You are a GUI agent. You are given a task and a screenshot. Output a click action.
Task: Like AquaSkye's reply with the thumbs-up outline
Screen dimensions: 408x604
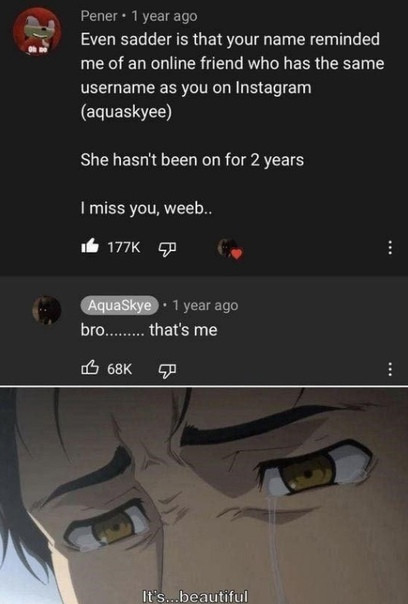(x=89, y=367)
